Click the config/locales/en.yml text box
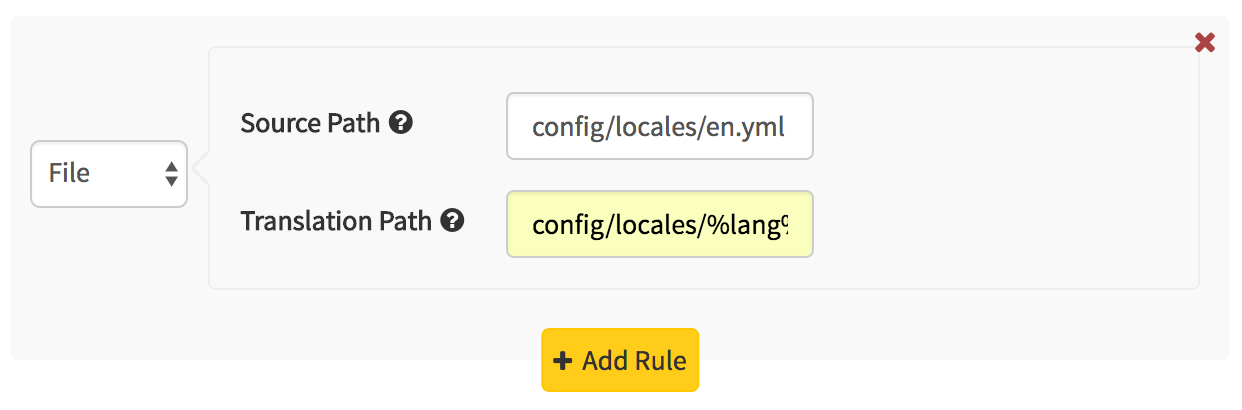1242x410 pixels. pyautogui.click(x=660, y=126)
